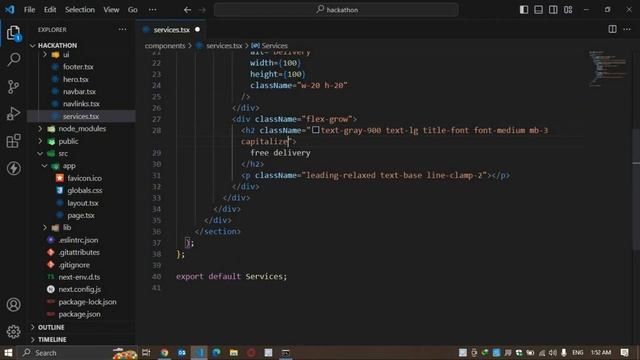Screen dimensions: 640x360
Task: Open package-lock.json file
Action: 87,302
